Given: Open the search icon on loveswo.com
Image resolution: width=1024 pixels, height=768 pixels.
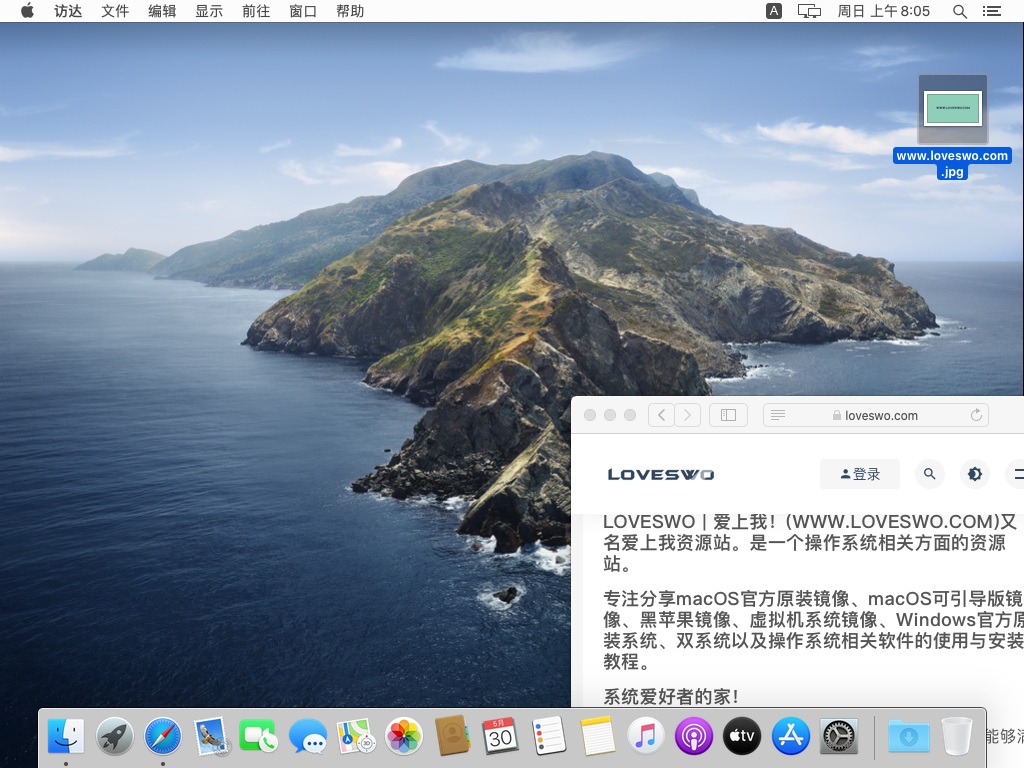Looking at the screenshot, I should [x=930, y=474].
